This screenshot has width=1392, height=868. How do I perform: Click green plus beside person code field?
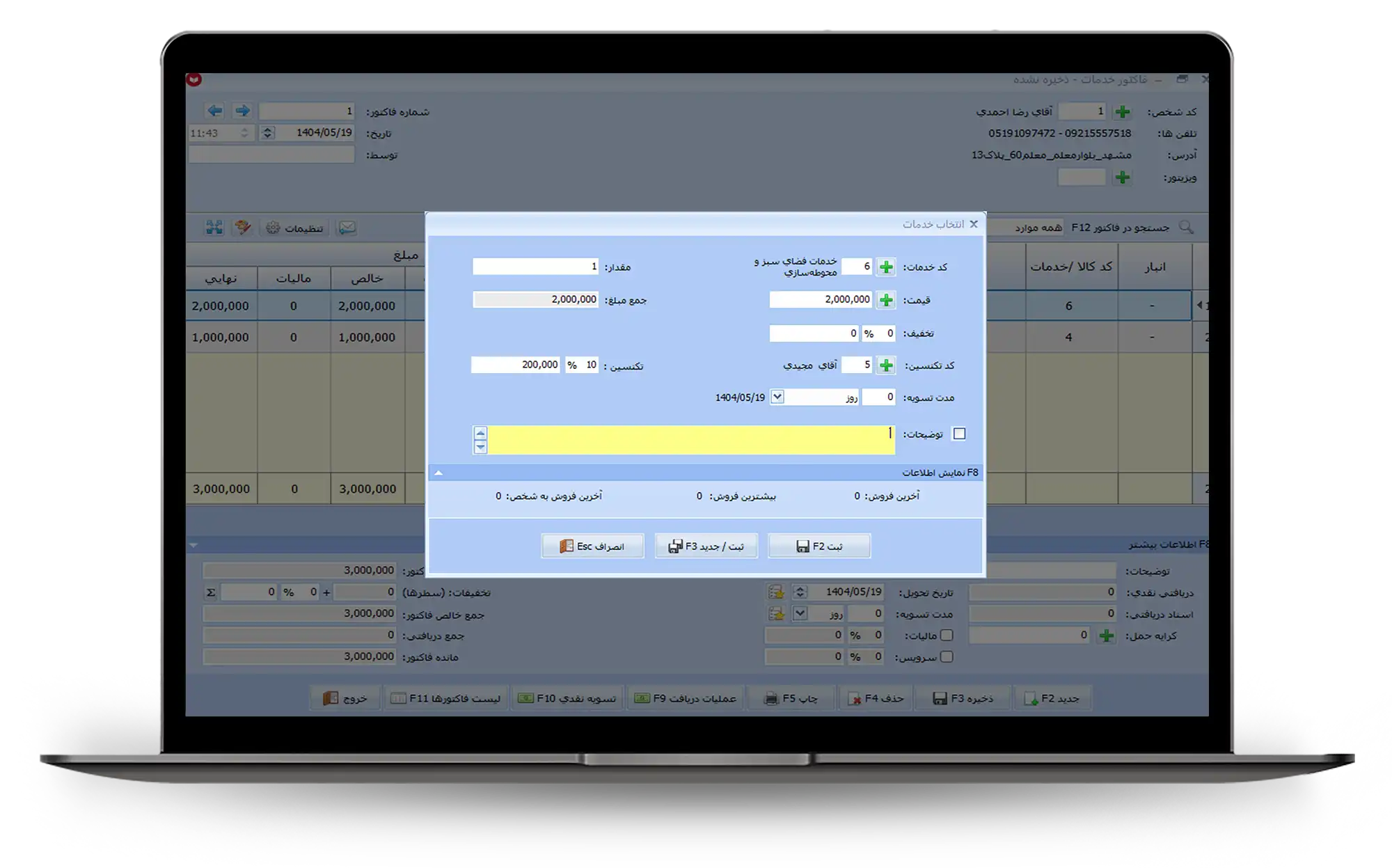tap(1122, 112)
